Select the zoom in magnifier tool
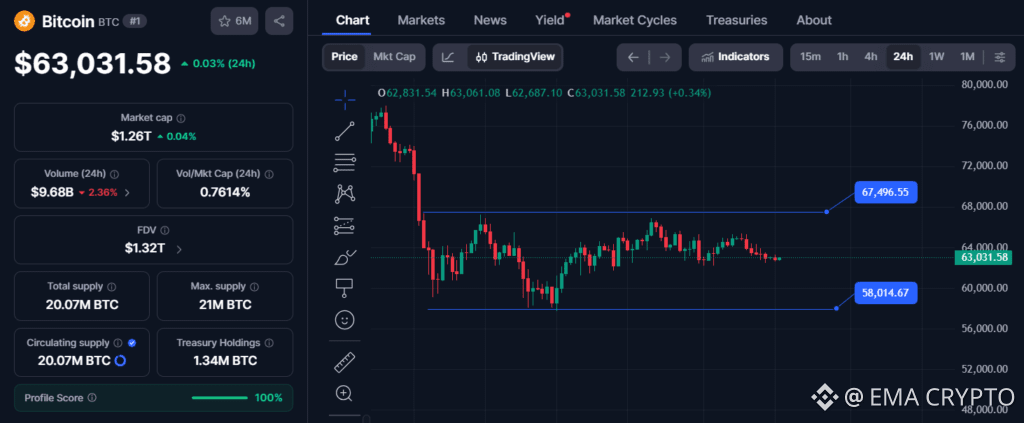 coord(344,393)
